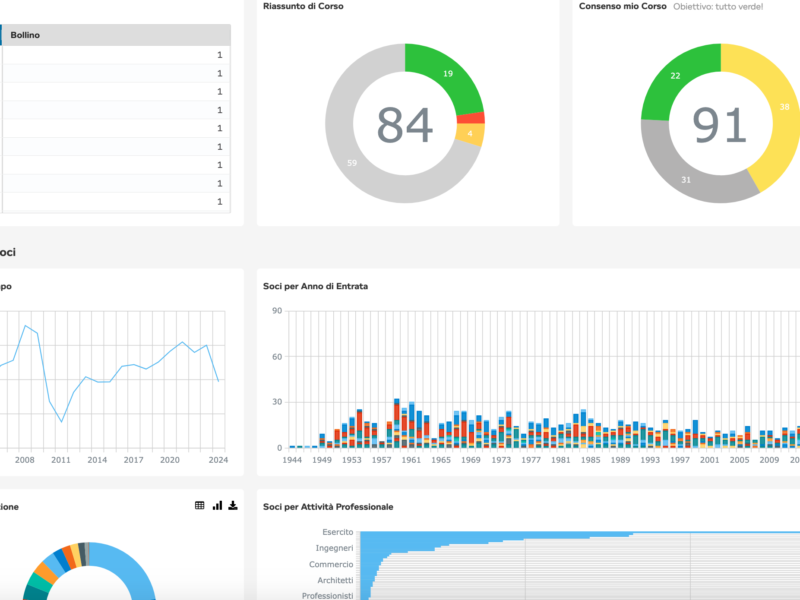Click the 1985 year axis label
The width and height of the screenshot is (800, 600).
click(x=590, y=460)
